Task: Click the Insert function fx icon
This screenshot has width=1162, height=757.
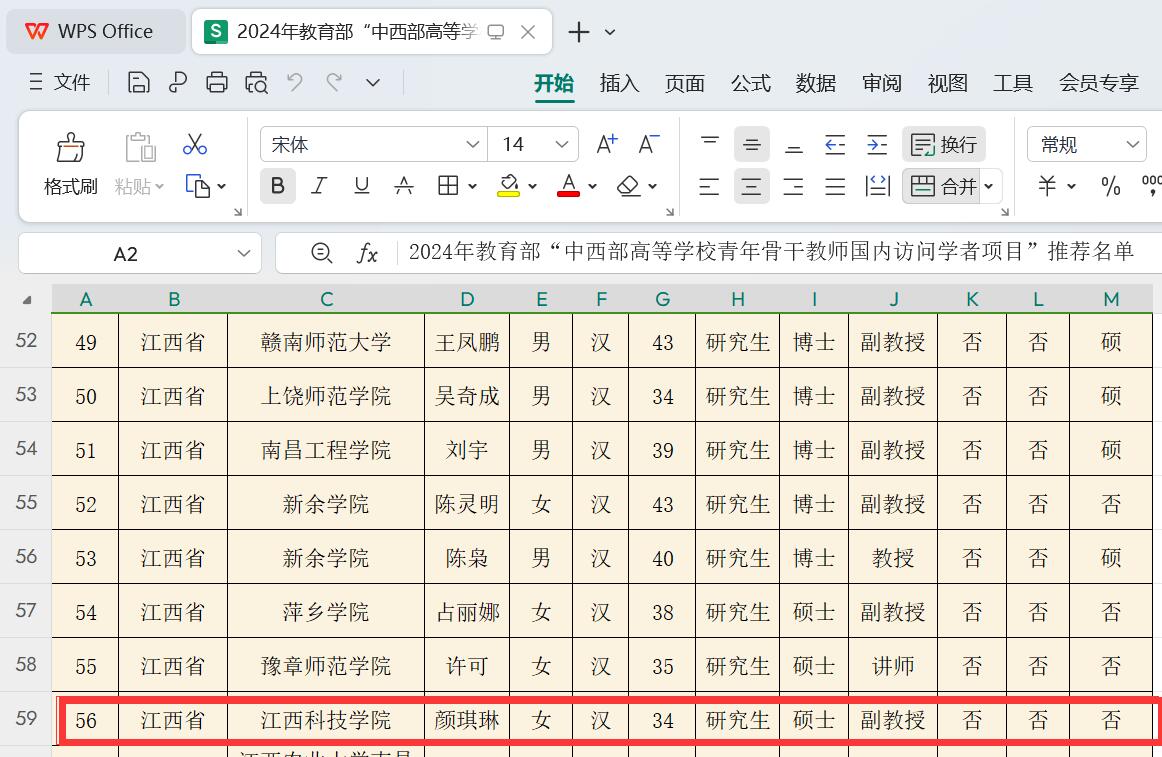Action: (x=367, y=254)
